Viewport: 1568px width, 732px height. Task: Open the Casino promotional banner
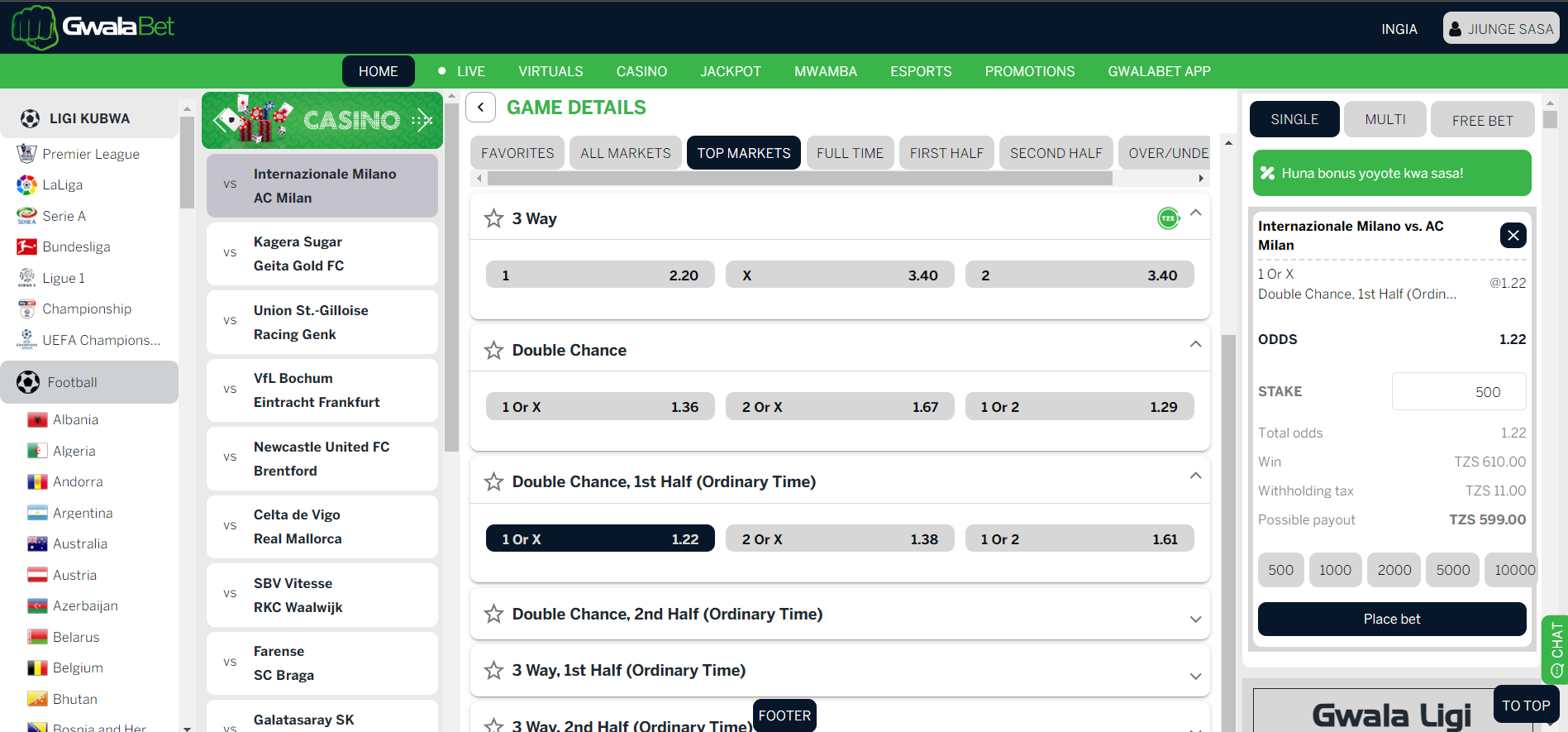[x=322, y=120]
